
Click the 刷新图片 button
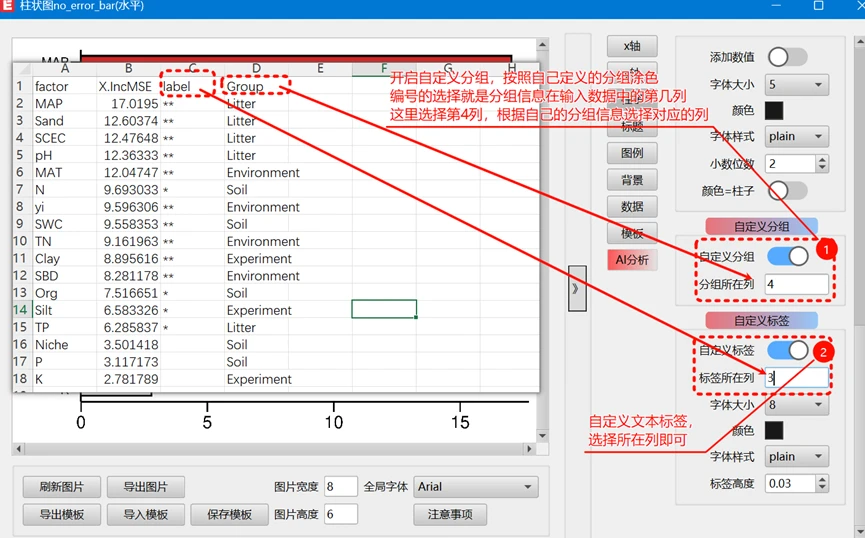tap(61, 487)
